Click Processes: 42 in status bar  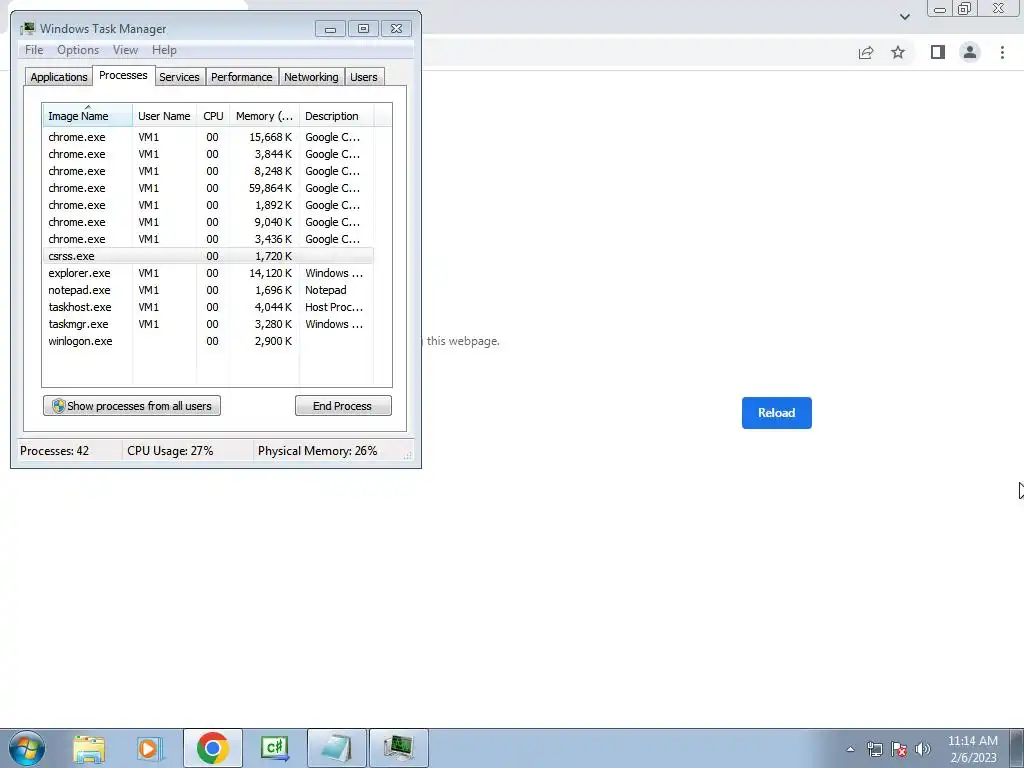coord(54,451)
